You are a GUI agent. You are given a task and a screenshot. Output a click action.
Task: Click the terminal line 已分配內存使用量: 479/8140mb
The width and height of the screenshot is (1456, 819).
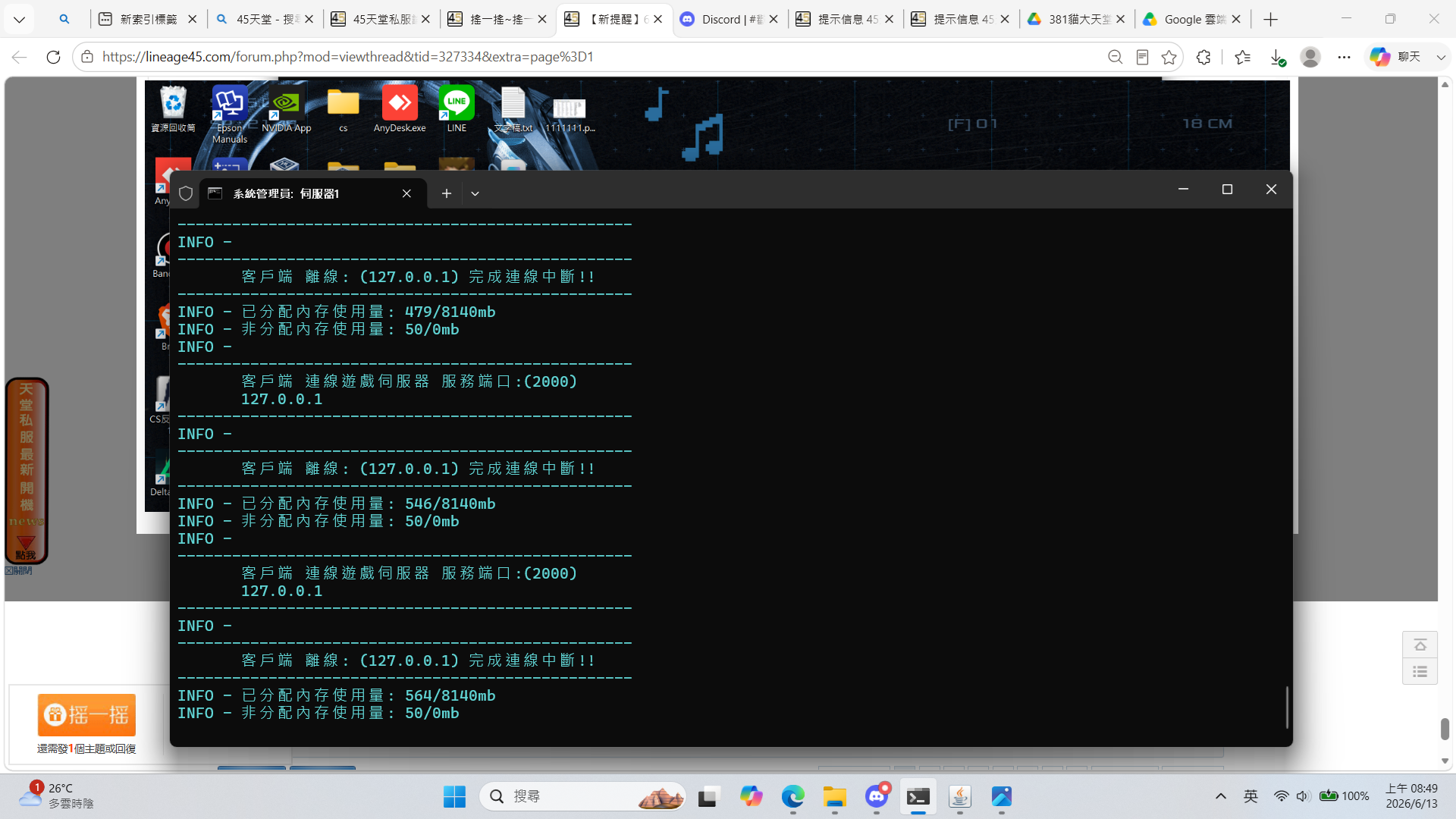(337, 312)
